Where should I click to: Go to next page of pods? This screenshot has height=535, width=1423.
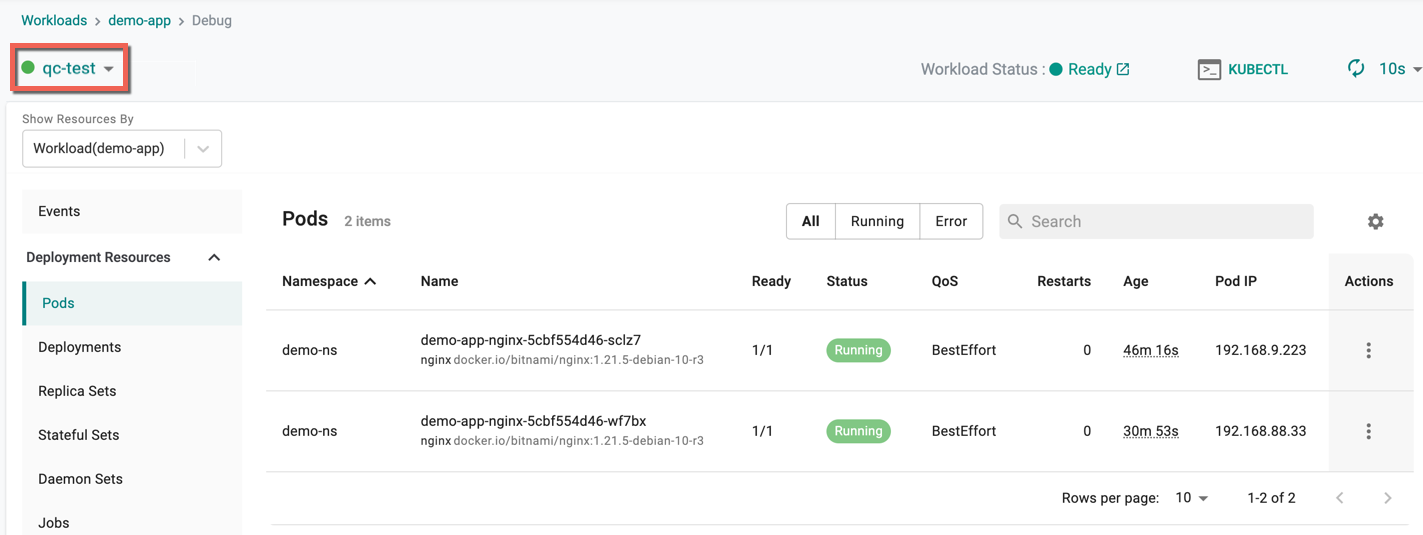(x=1388, y=498)
